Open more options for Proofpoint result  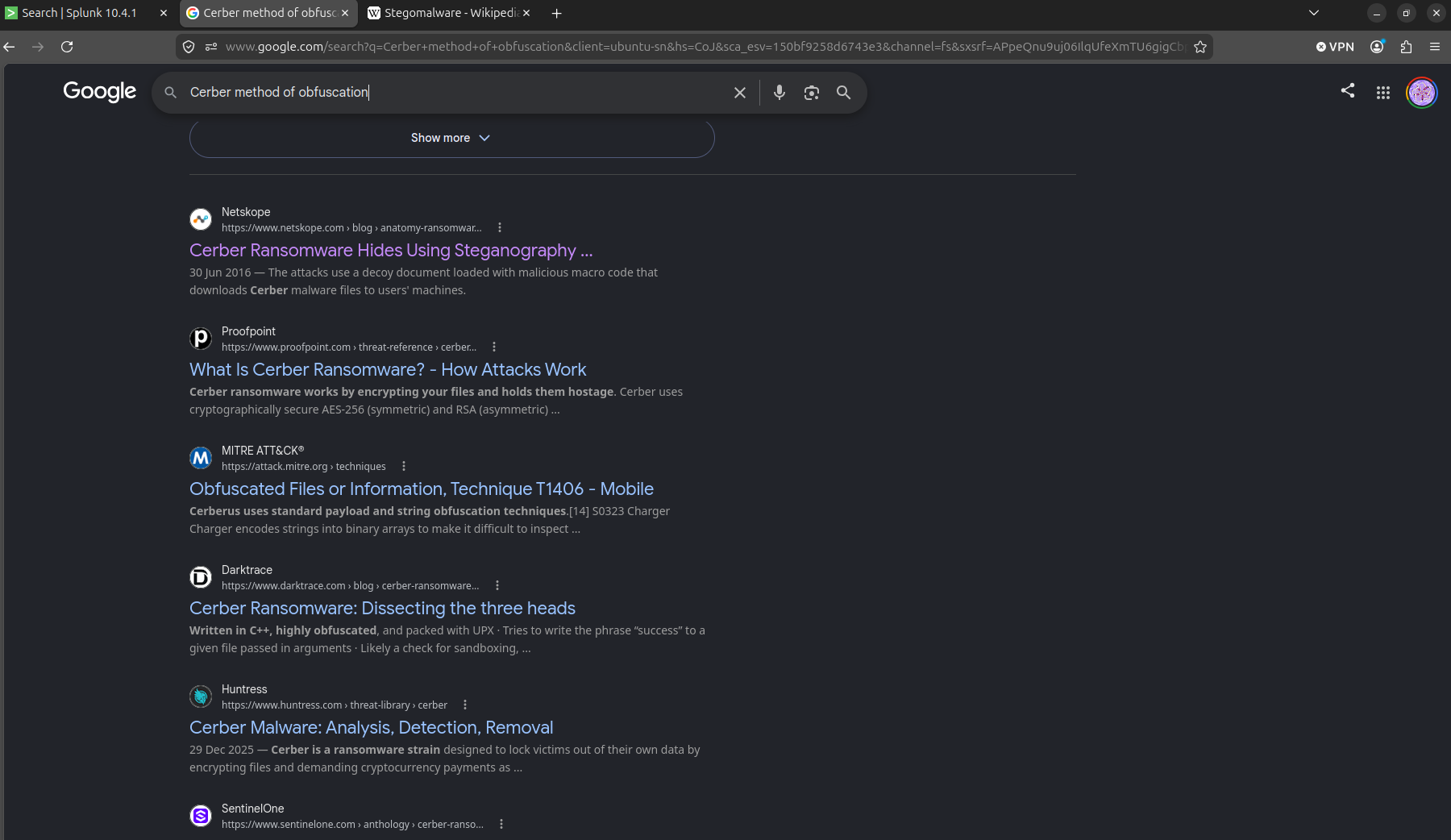[494, 347]
